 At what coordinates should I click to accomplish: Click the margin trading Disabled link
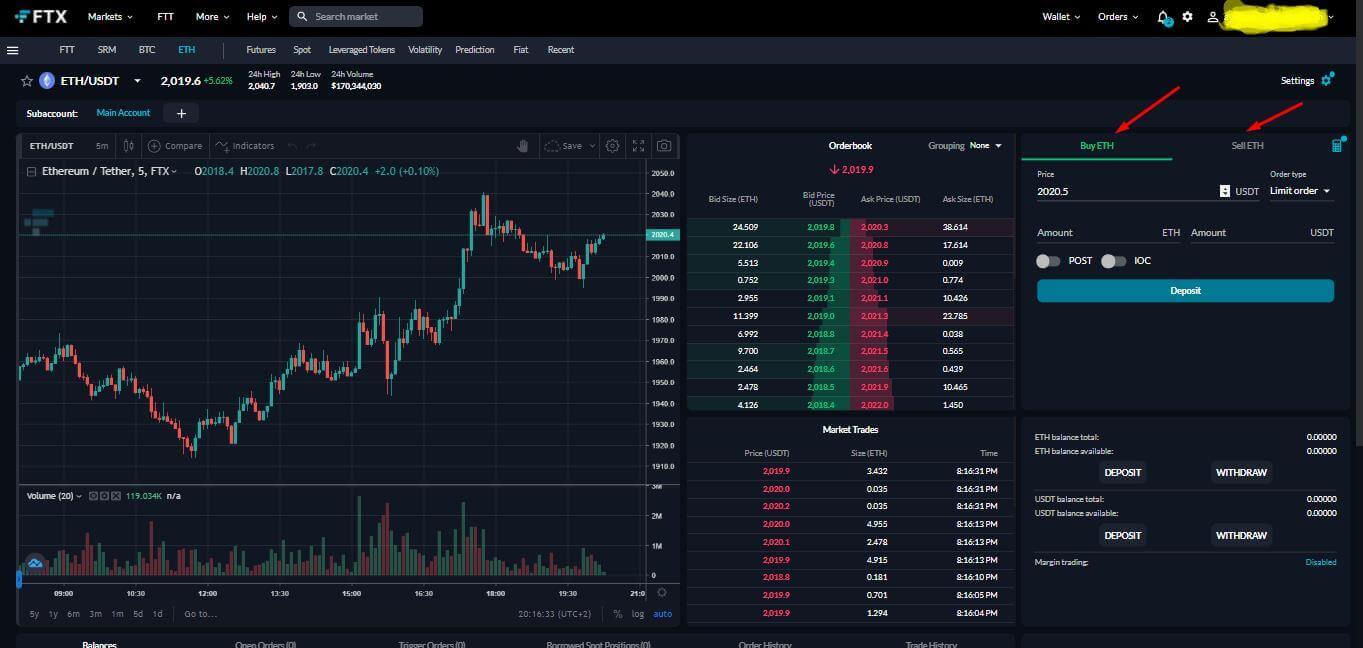coord(1320,562)
